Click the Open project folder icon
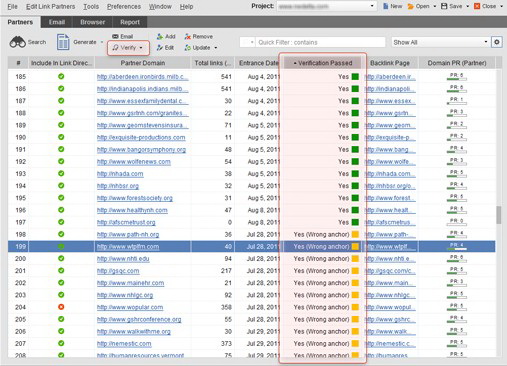Viewport: 507px width, 366px height. [411, 6]
